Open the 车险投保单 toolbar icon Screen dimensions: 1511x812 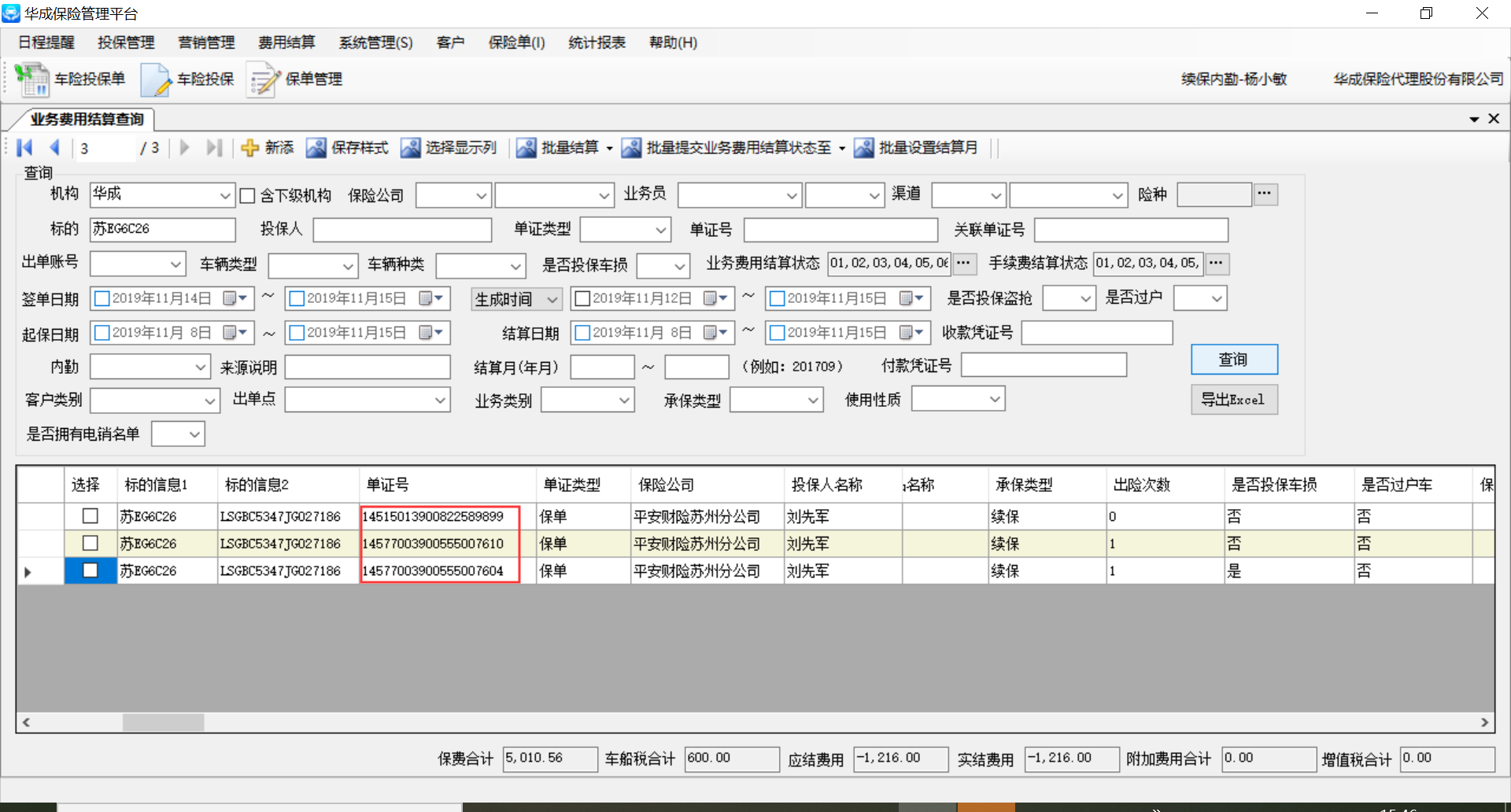point(31,79)
